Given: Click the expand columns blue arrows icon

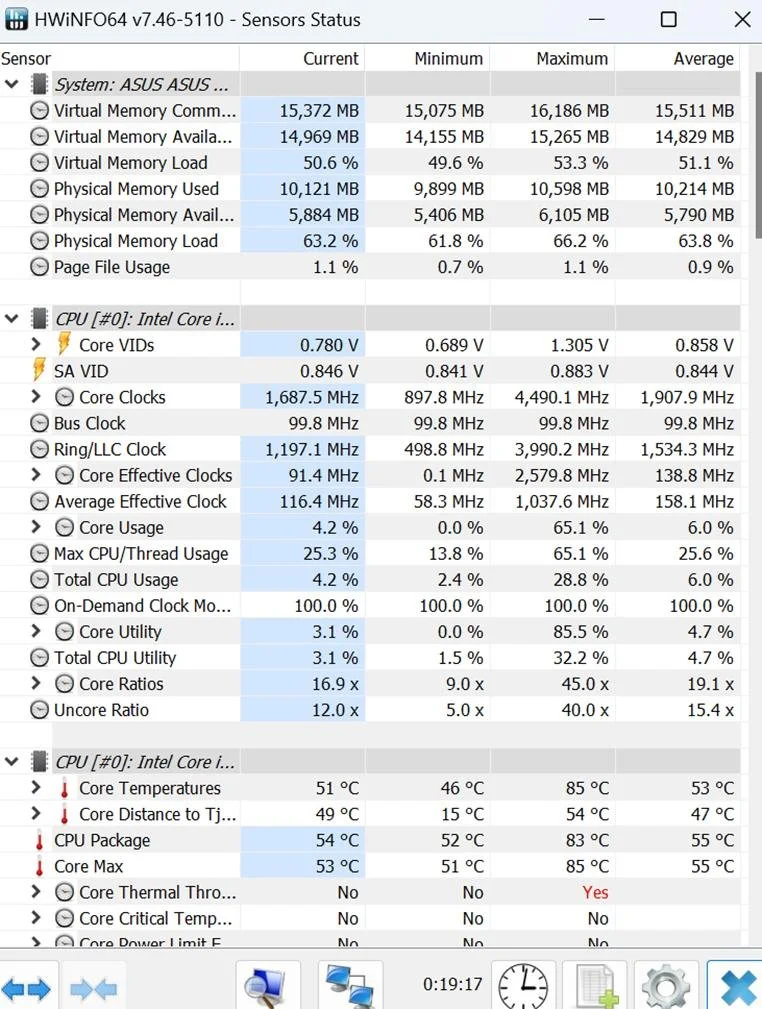Looking at the screenshot, I should (27, 988).
